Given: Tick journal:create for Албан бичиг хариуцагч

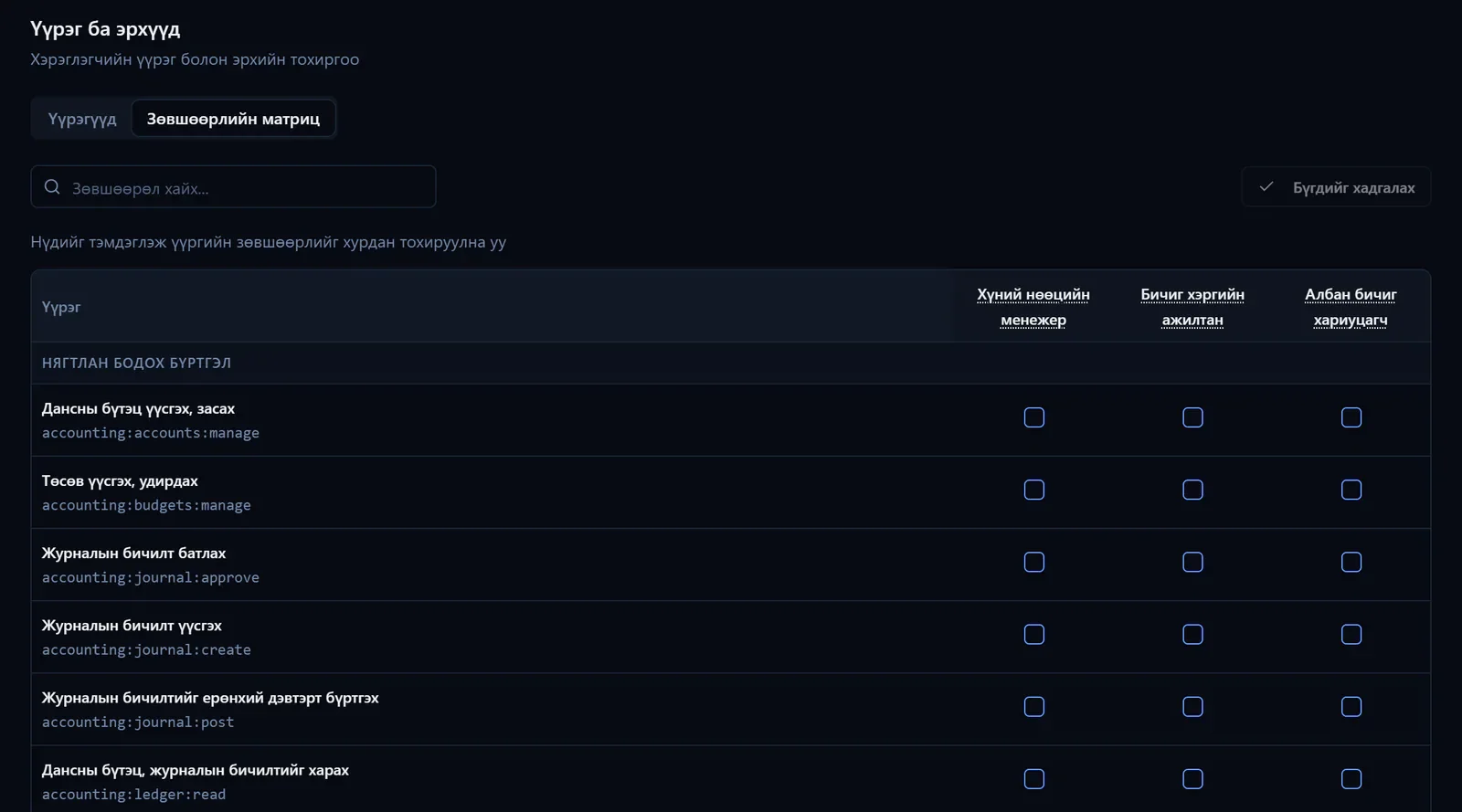Looking at the screenshot, I should [x=1351, y=634].
